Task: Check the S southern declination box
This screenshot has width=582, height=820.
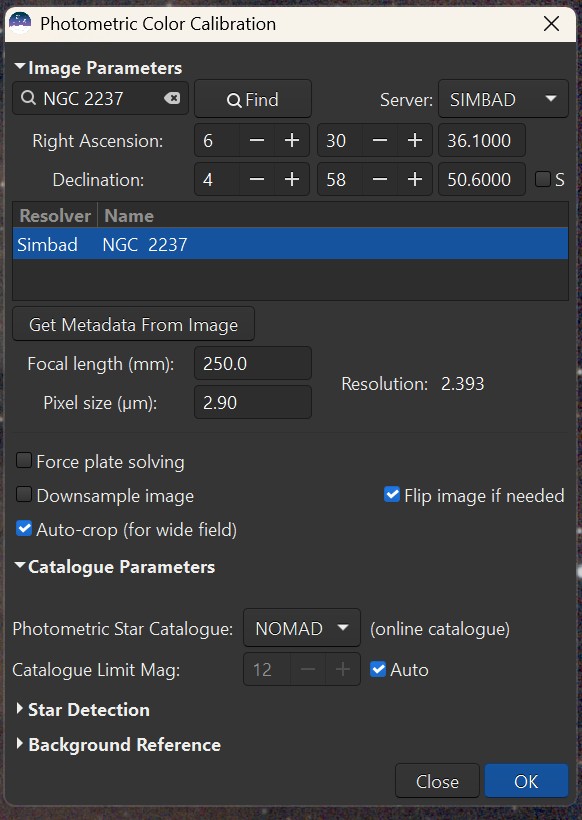Action: [543, 179]
